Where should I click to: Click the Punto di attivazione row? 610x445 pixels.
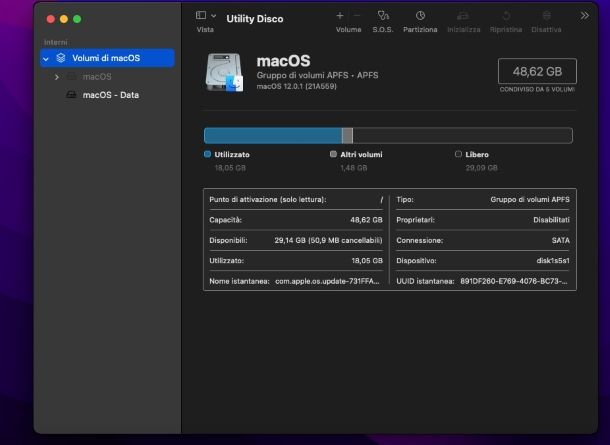click(x=296, y=200)
